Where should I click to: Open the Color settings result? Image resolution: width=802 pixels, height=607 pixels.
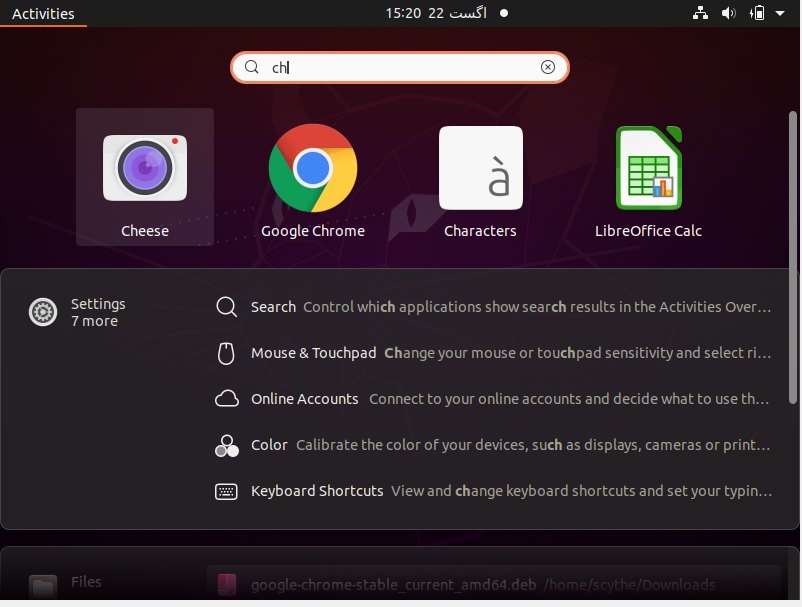point(493,445)
